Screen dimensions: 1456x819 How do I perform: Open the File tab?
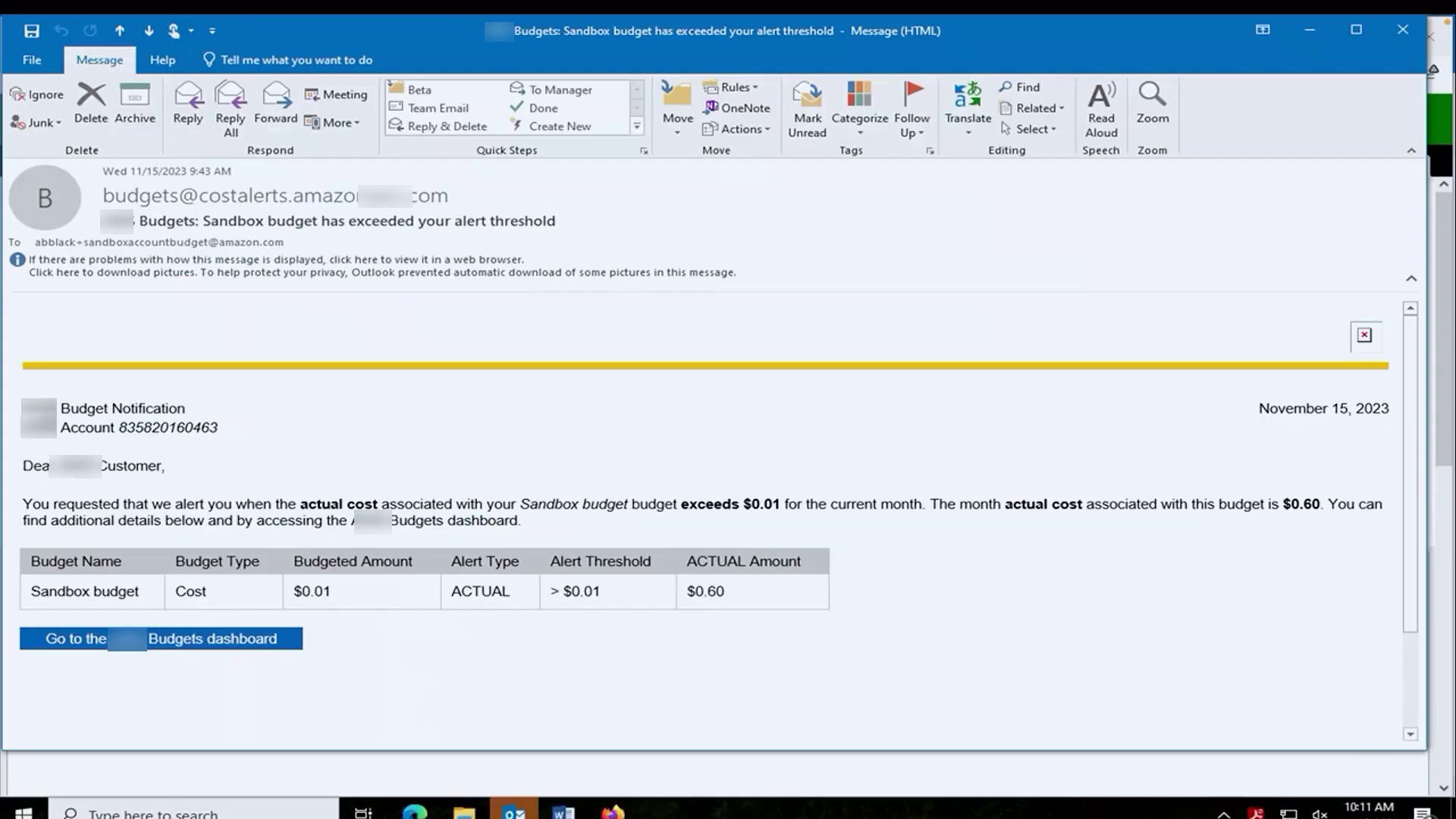[x=32, y=60]
